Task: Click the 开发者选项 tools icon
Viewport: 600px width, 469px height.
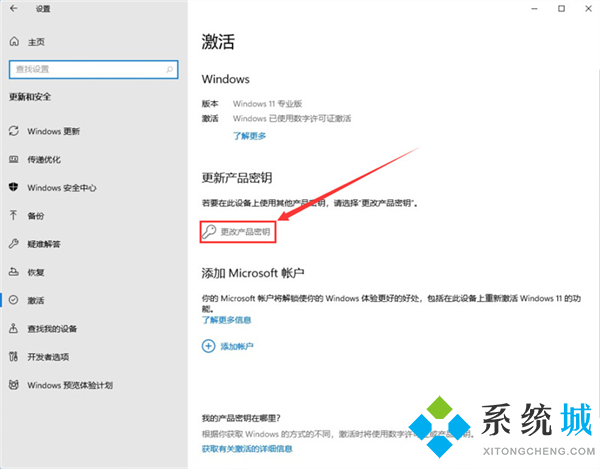Action: tap(14, 357)
